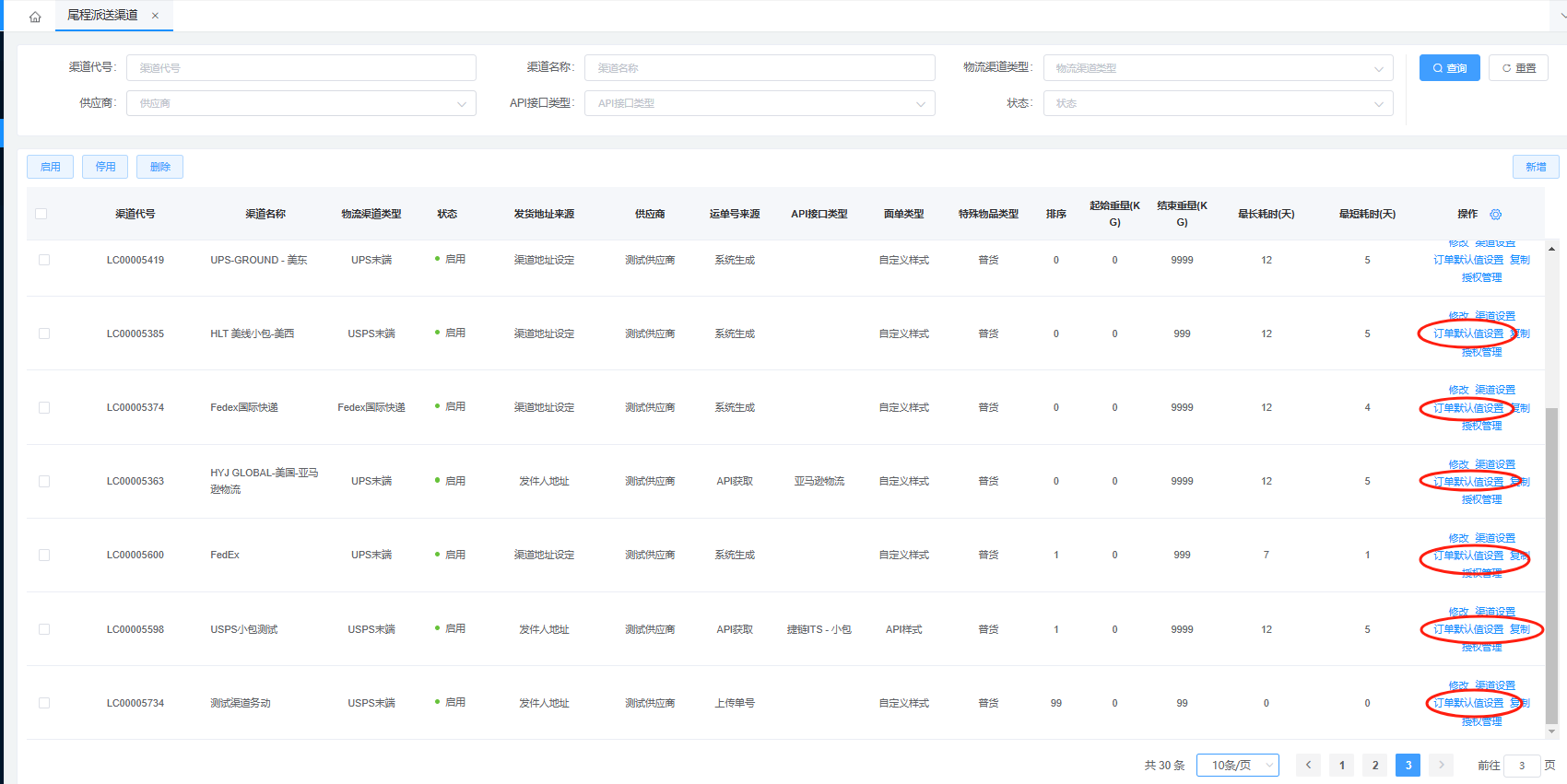Click cell HYJ GLOBAL-美国-亚马逊物流
This screenshot has height=784, width=1567.
click(265, 481)
